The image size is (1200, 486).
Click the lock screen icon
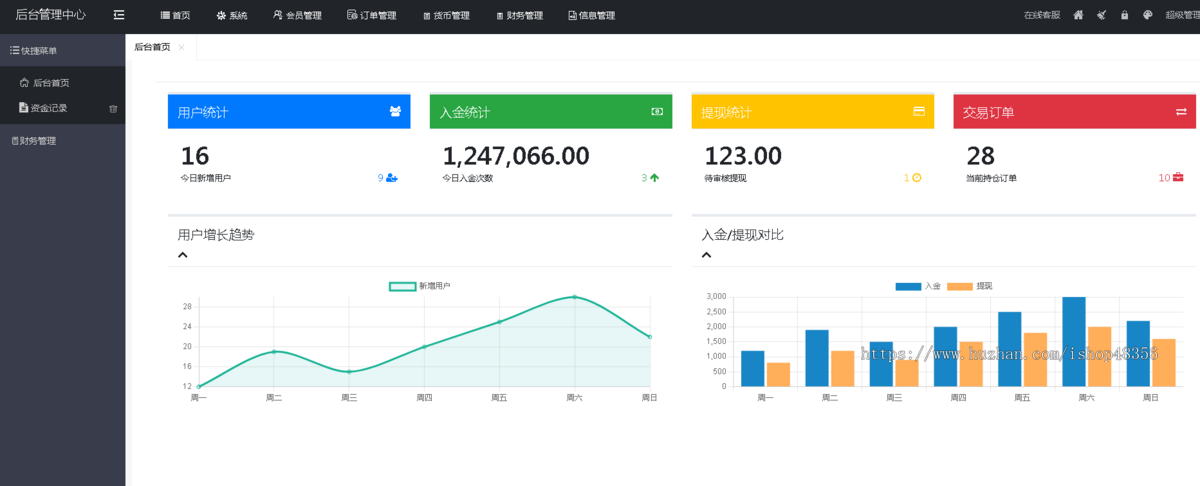(x=1124, y=15)
